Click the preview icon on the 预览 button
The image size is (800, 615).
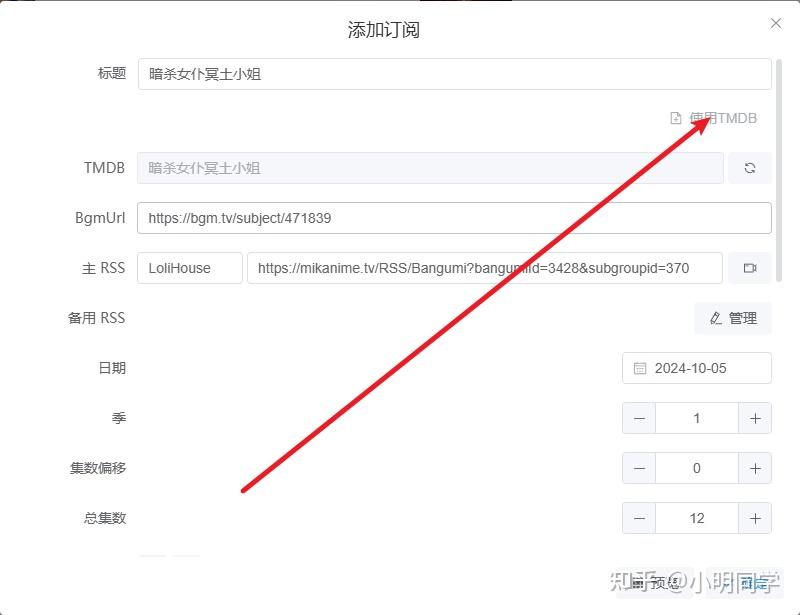[x=638, y=582]
